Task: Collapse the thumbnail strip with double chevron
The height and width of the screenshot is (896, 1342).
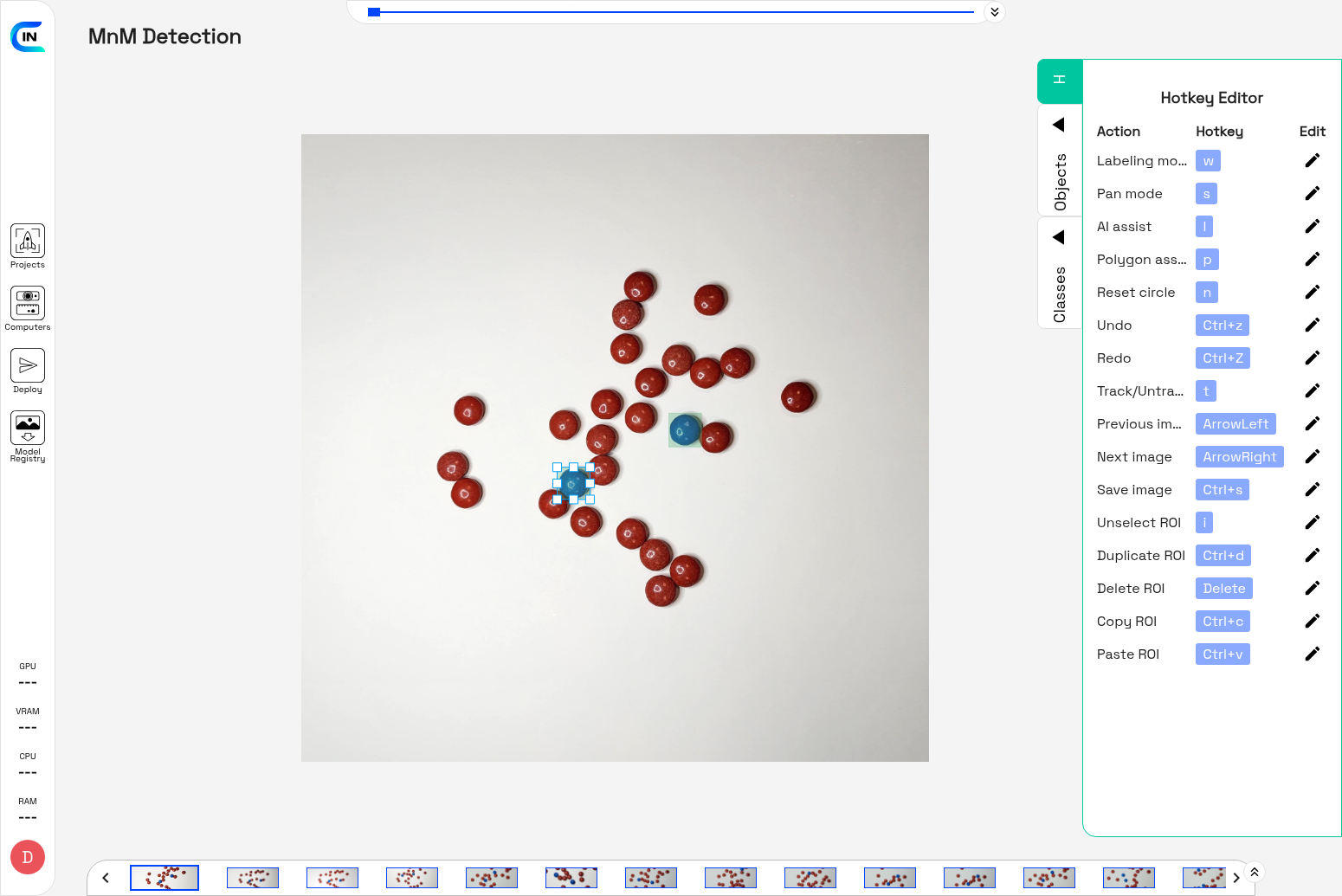Action: [x=1255, y=872]
